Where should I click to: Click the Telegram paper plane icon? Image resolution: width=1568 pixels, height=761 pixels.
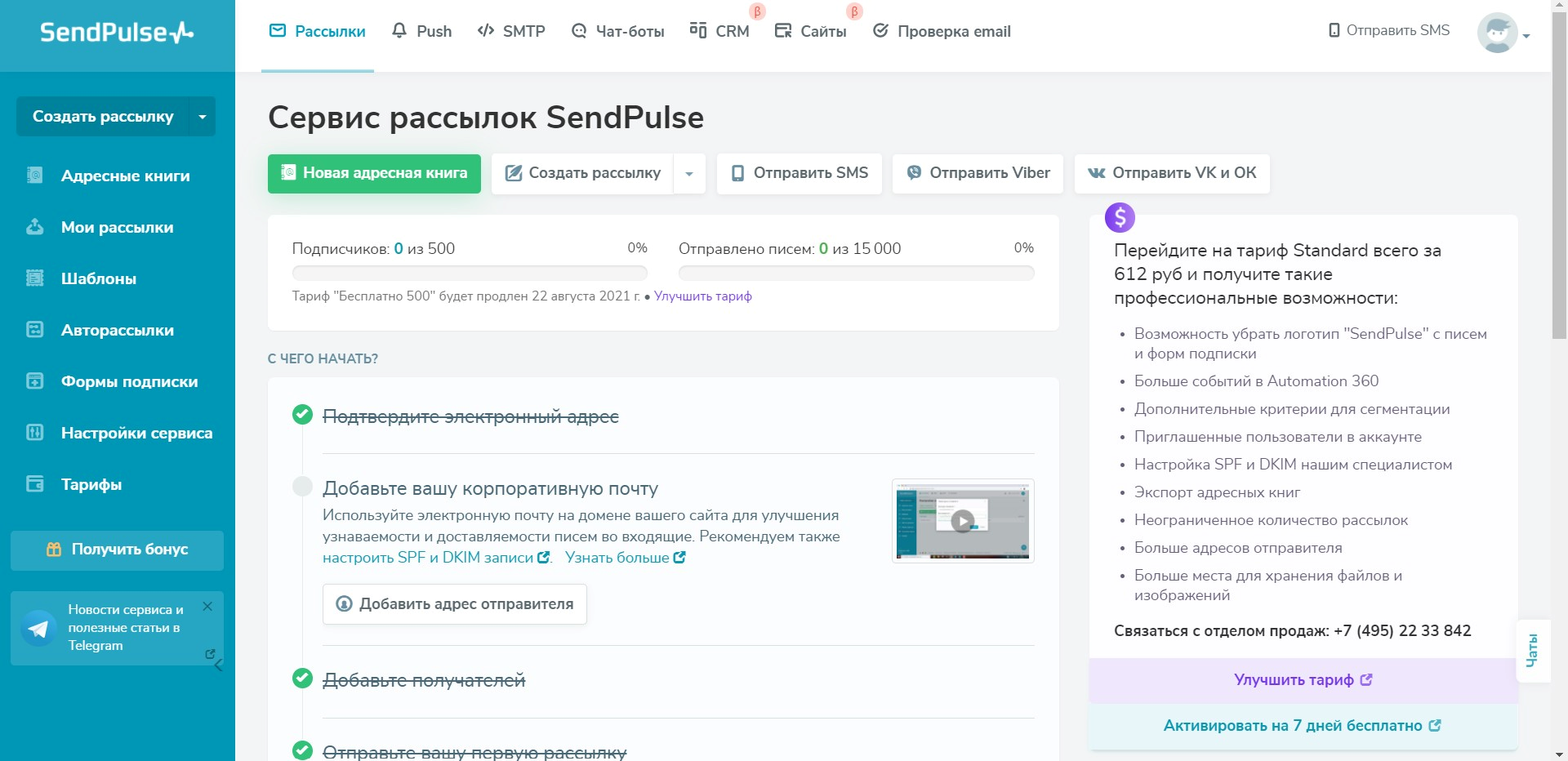click(38, 628)
